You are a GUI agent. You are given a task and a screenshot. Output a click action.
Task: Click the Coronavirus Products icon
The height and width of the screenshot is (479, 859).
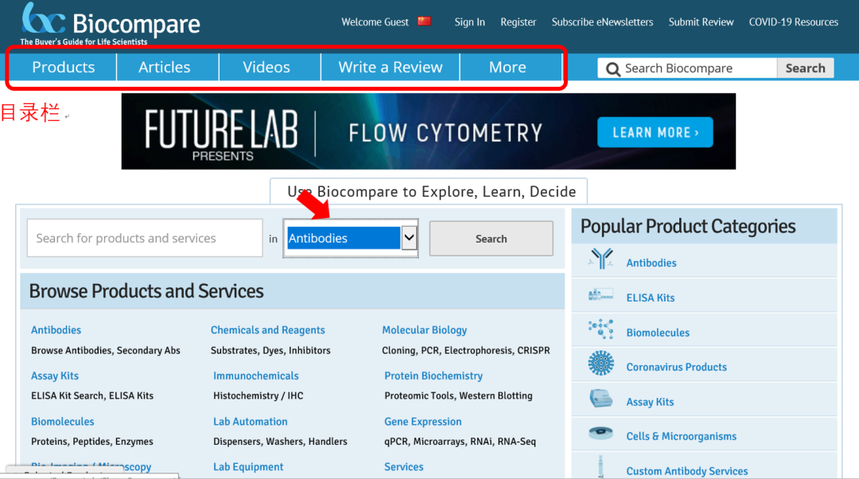click(x=601, y=364)
